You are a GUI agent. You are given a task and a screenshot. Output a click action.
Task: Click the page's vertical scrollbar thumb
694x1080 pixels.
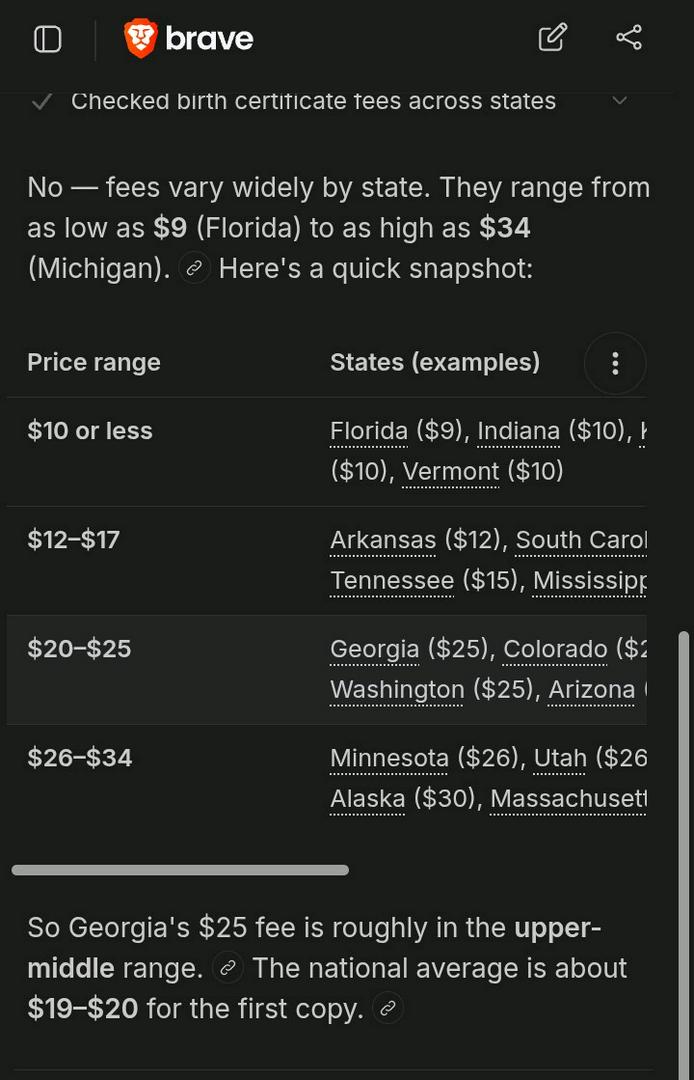tap(684, 854)
